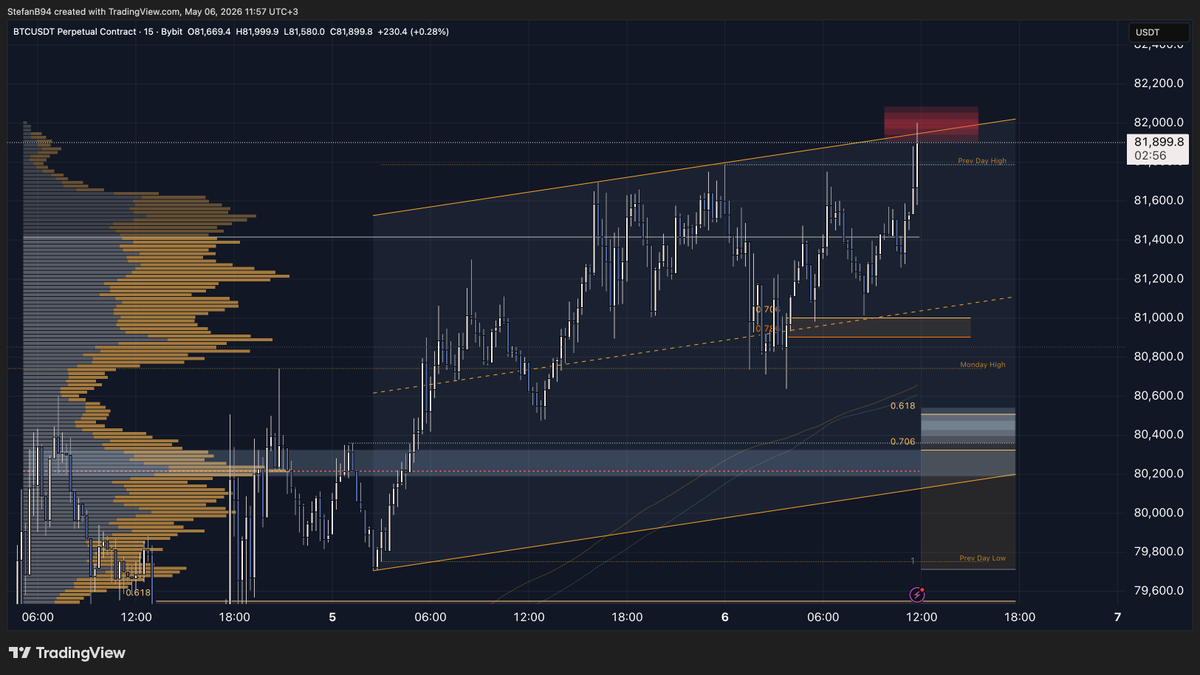
Task: Select the Prev Day High label
Action: [x=982, y=161]
